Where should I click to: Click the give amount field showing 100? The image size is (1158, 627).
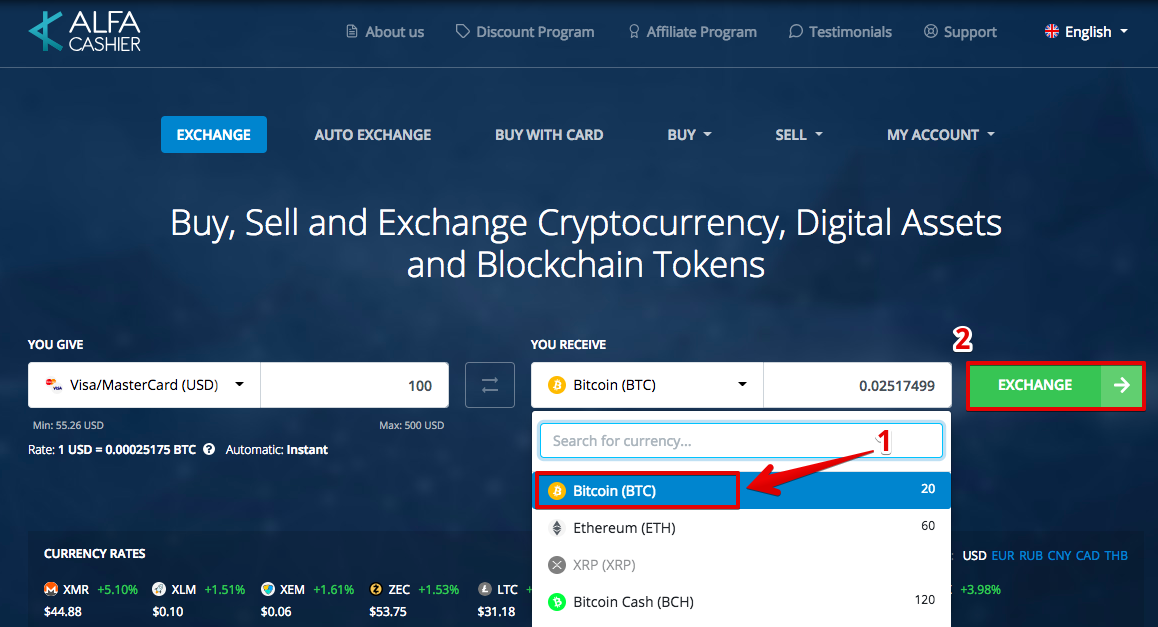[x=354, y=385]
